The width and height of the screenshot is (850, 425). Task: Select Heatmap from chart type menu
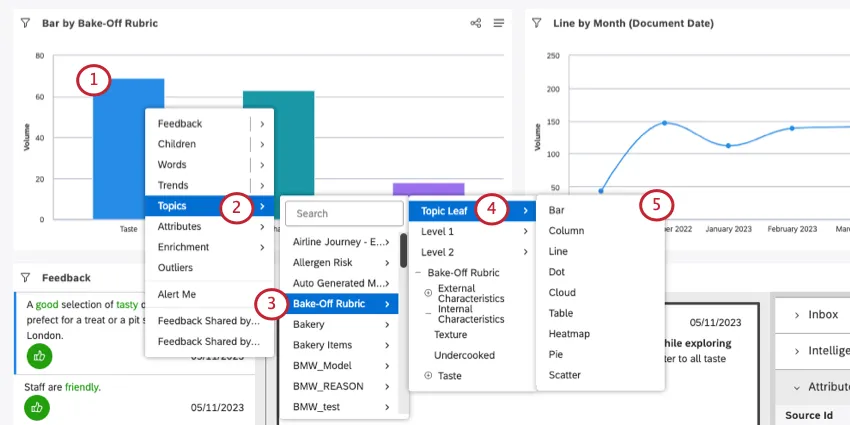(x=570, y=333)
